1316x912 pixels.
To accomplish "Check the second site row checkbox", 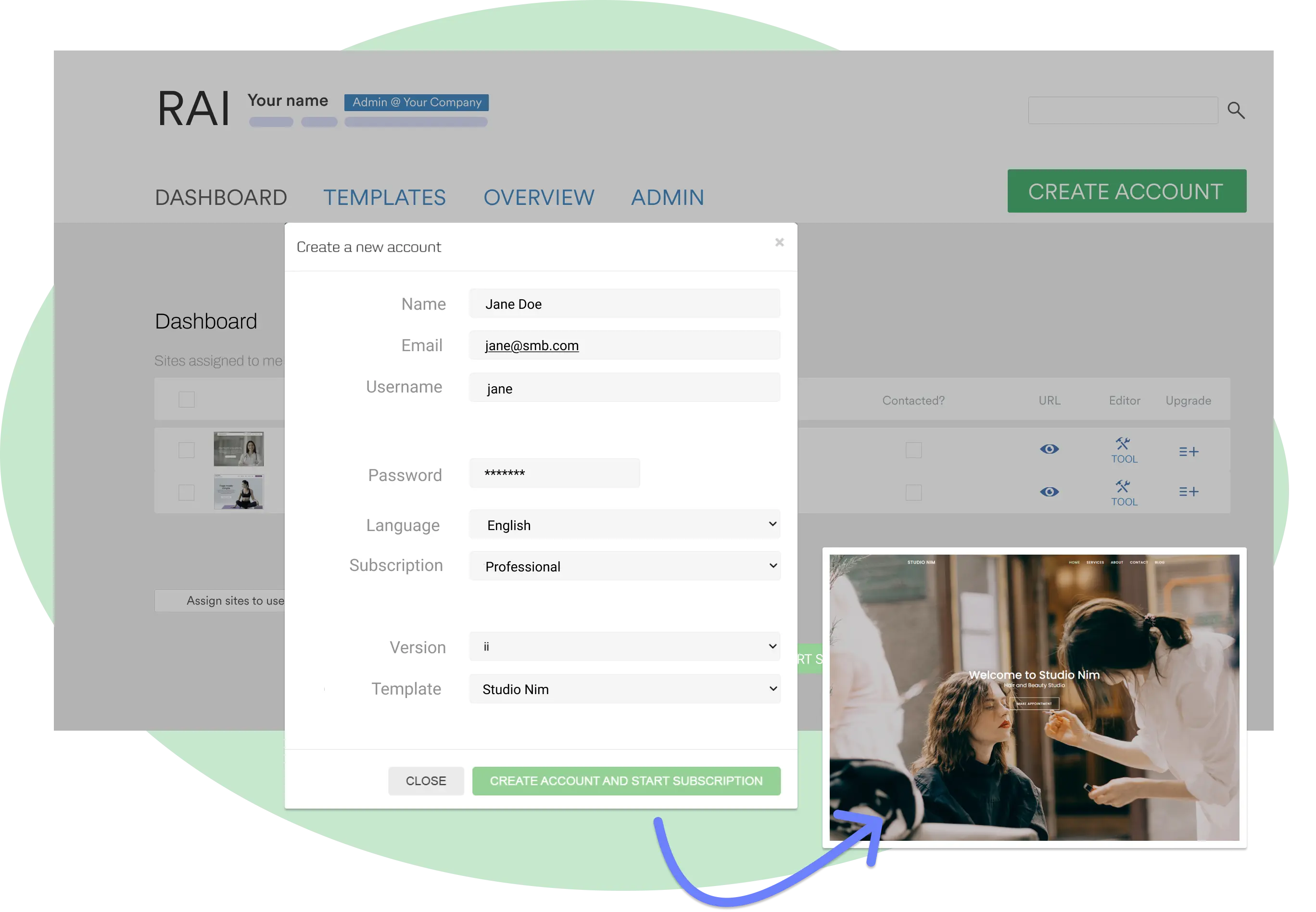I will [x=187, y=492].
